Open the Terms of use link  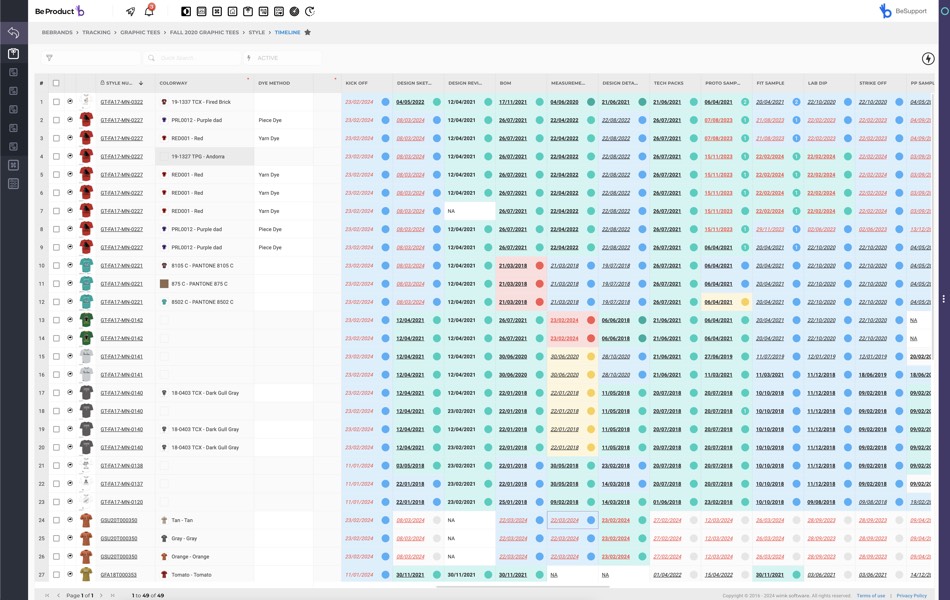point(871,596)
